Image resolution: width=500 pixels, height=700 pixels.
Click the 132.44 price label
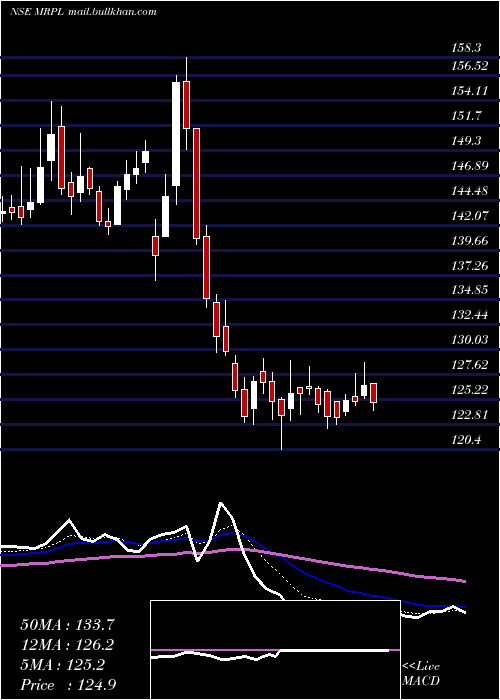469,315
